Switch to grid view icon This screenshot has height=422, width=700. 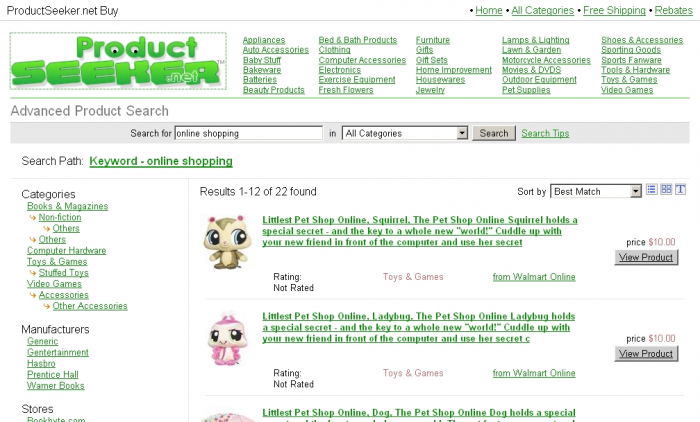click(x=666, y=189)
